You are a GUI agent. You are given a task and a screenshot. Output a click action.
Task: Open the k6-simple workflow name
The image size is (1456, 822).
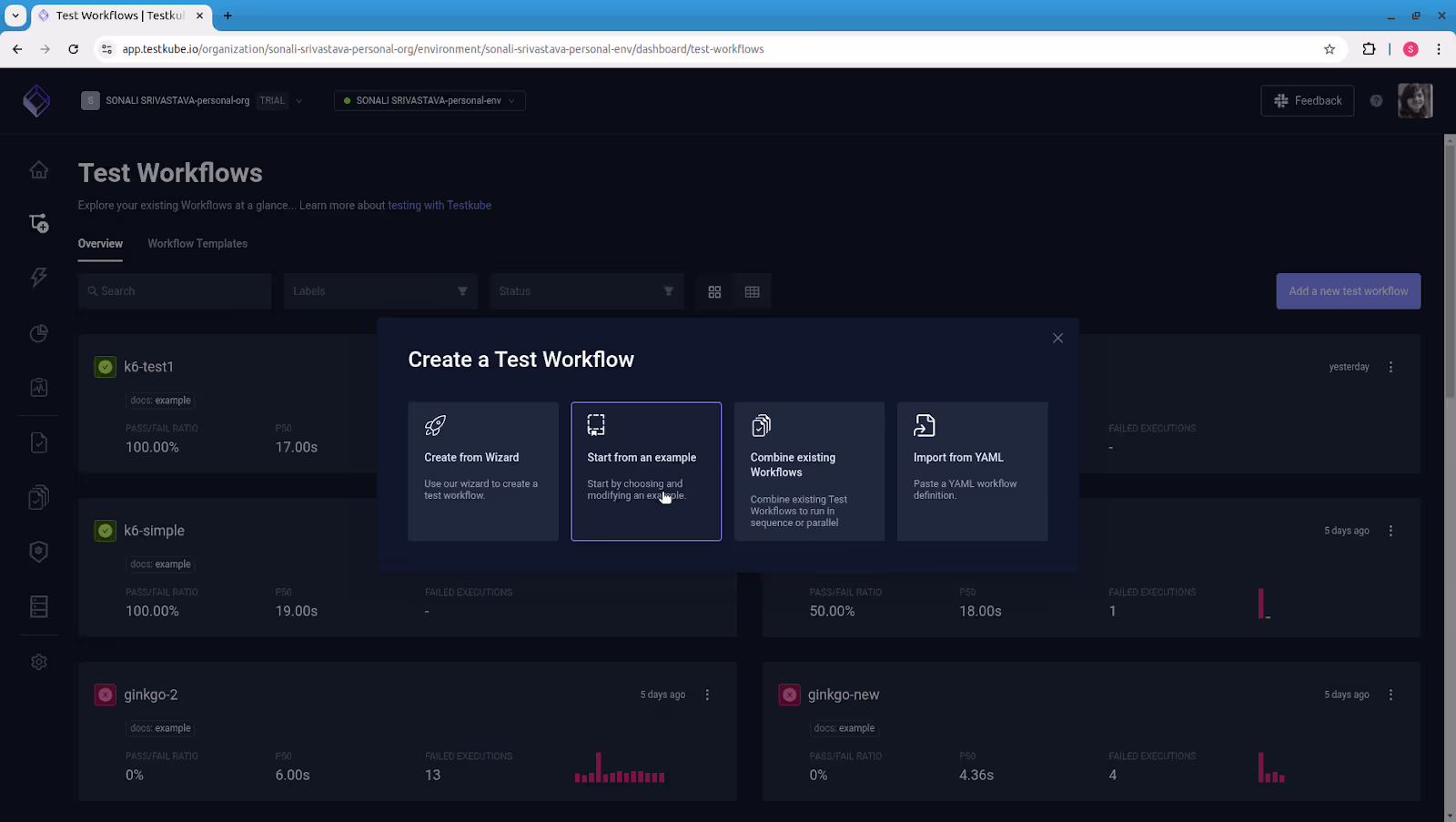[154, 531]
